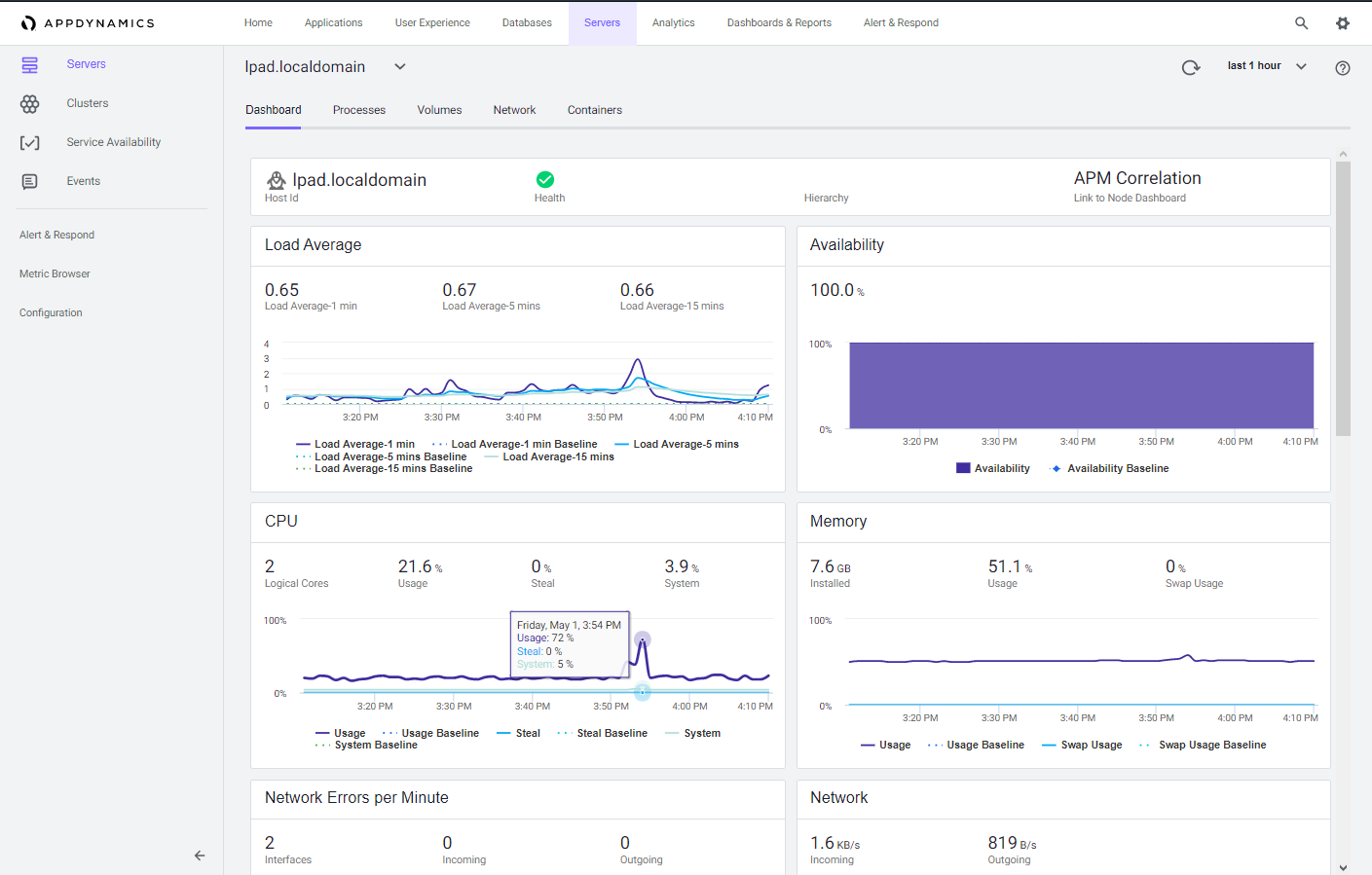Open Events in the sidebar
1372x875 pixels.
84,181
